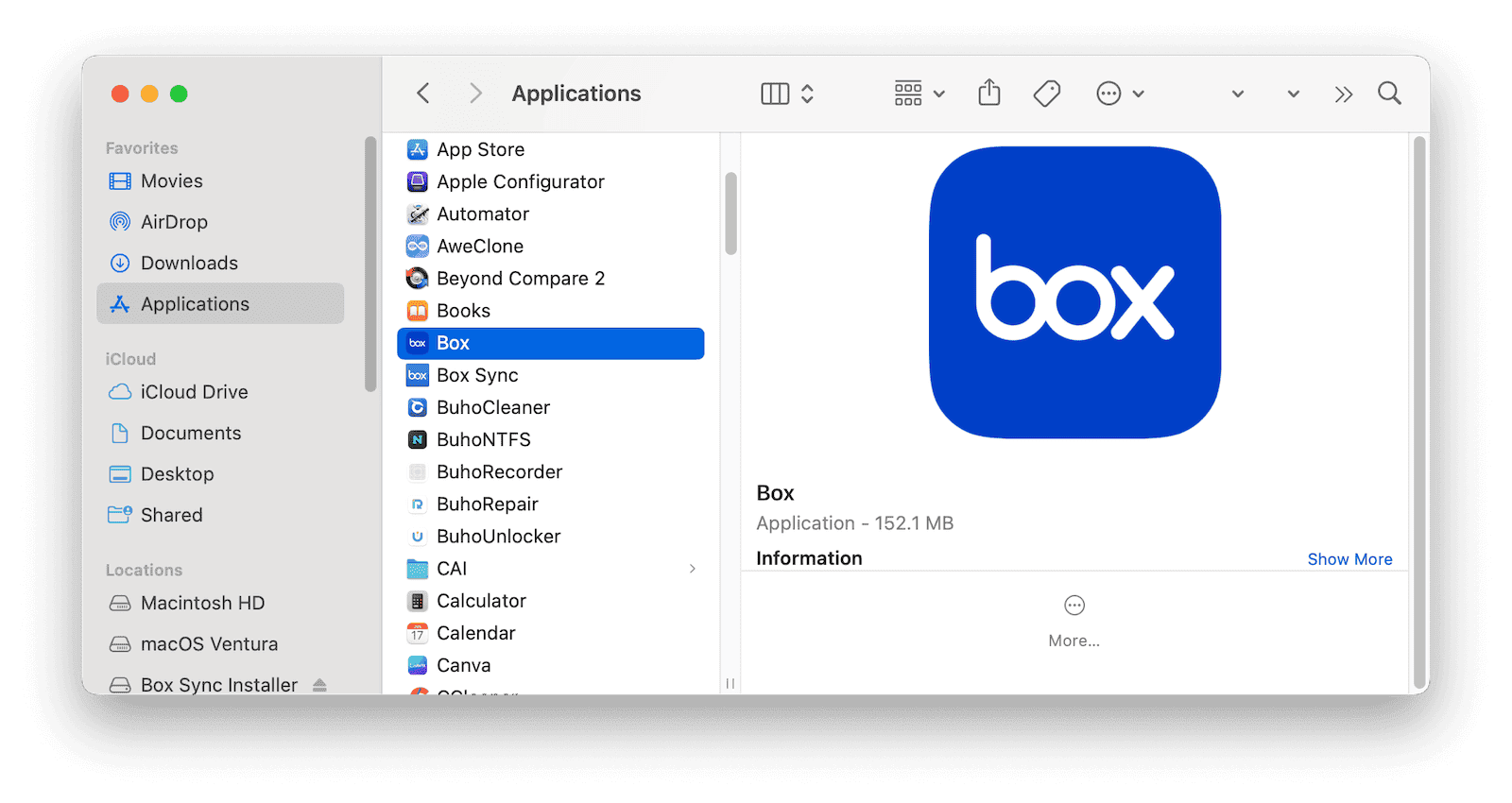Select the CAI folder
1512x803 pixels.
551,568
